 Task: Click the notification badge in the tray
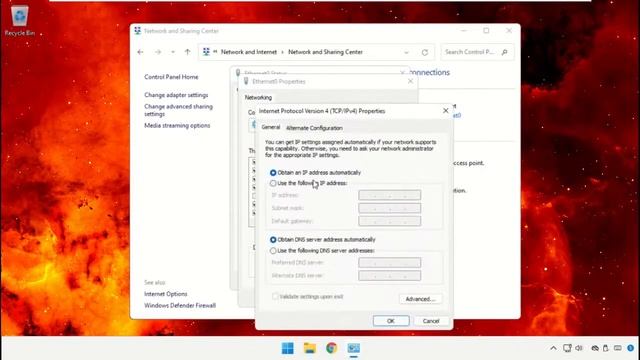click(x=631, y=348)
